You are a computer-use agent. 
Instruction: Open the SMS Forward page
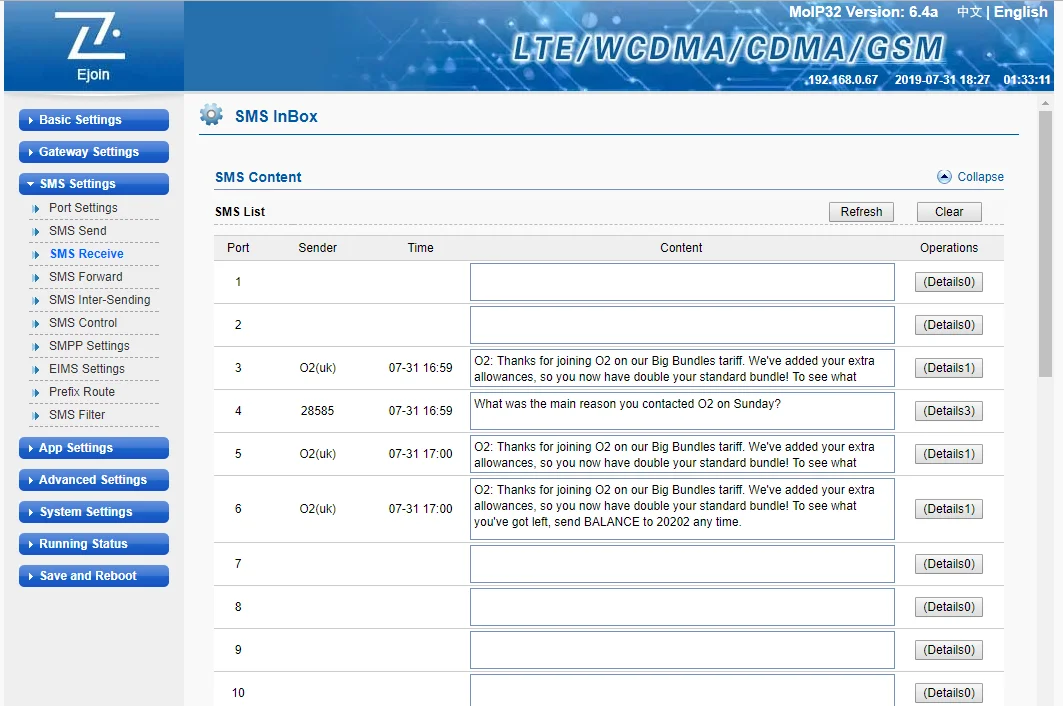(85, 277)
